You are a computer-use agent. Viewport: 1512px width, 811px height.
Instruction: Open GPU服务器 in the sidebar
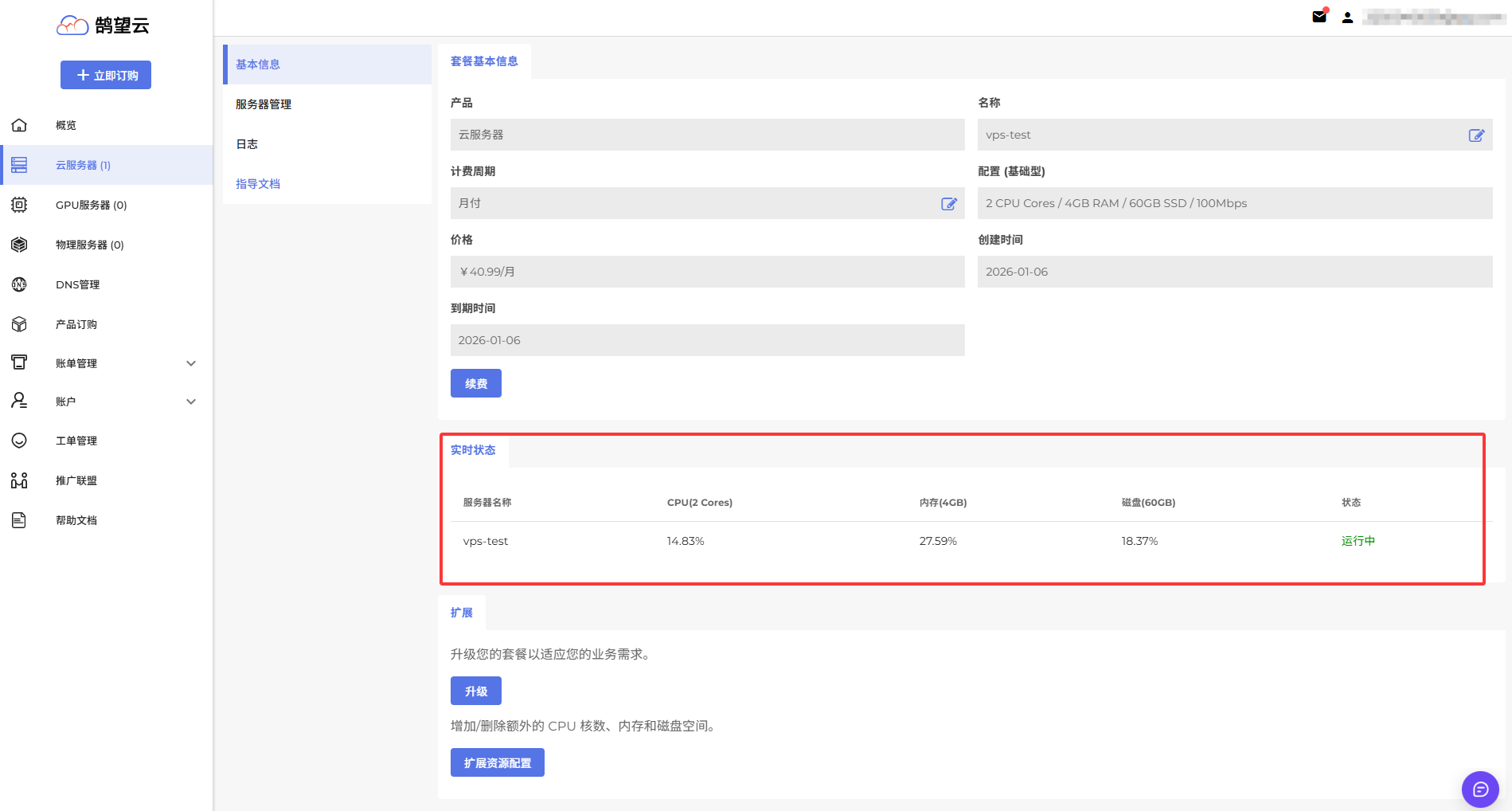tap(91, 205)
